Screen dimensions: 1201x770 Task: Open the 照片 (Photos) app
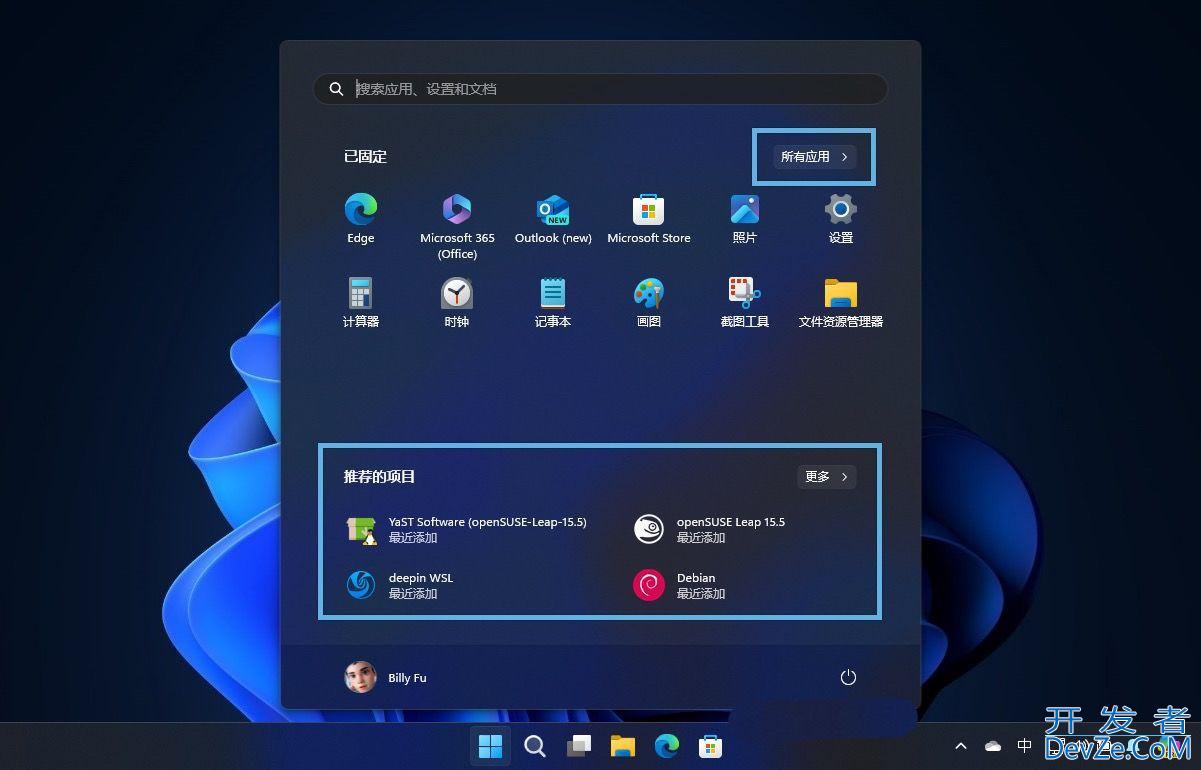745,219
